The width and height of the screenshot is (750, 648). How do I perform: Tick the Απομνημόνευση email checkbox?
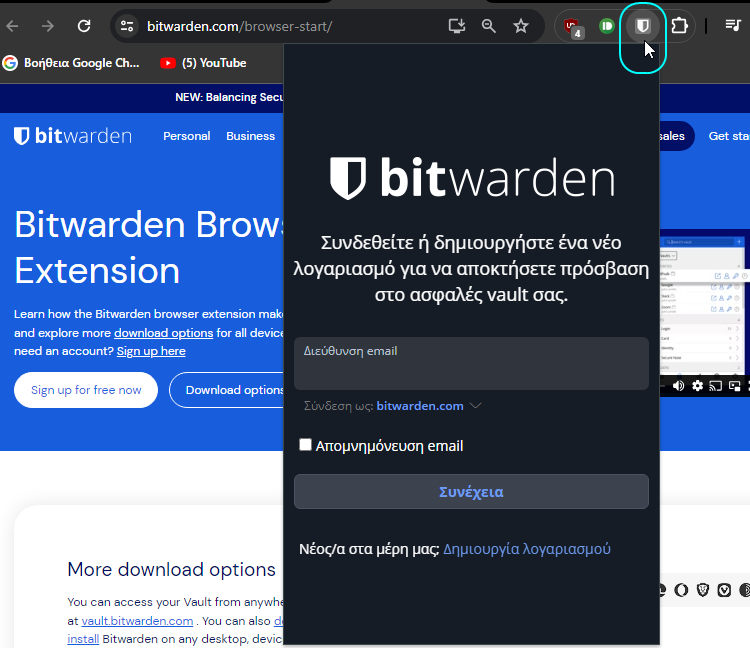(x=305, y=445)
